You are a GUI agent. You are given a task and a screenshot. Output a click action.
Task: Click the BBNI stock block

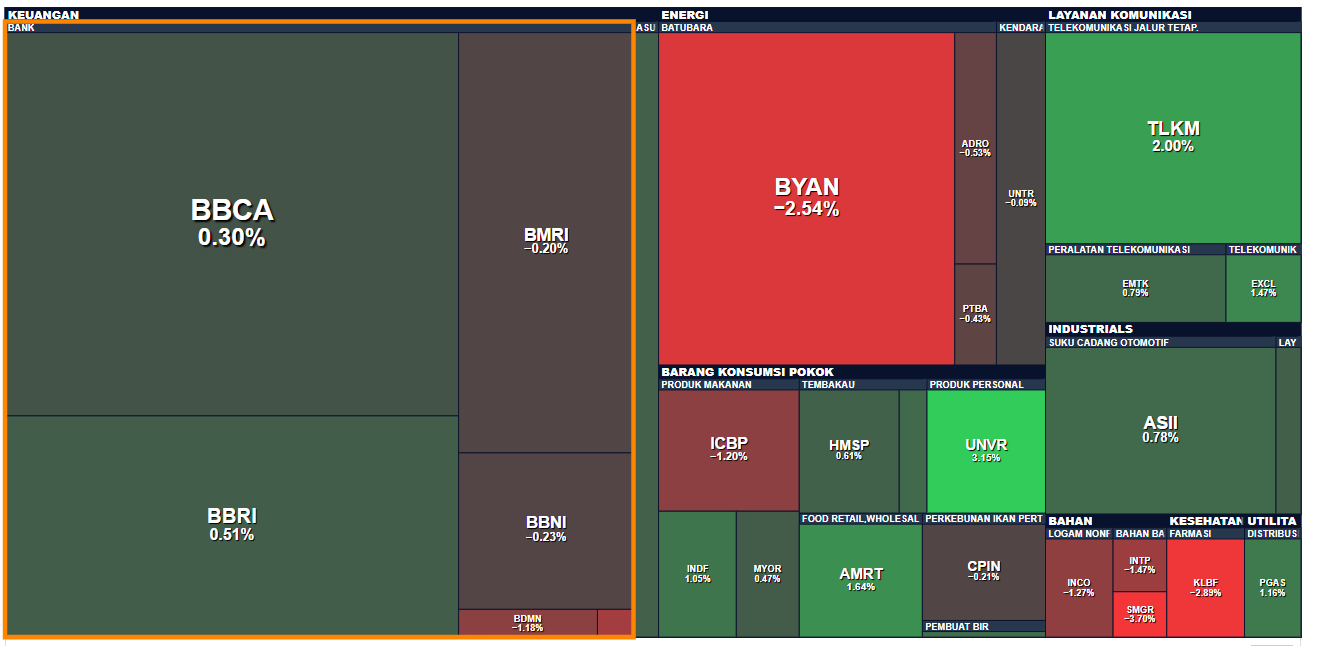tap(545, 529)
